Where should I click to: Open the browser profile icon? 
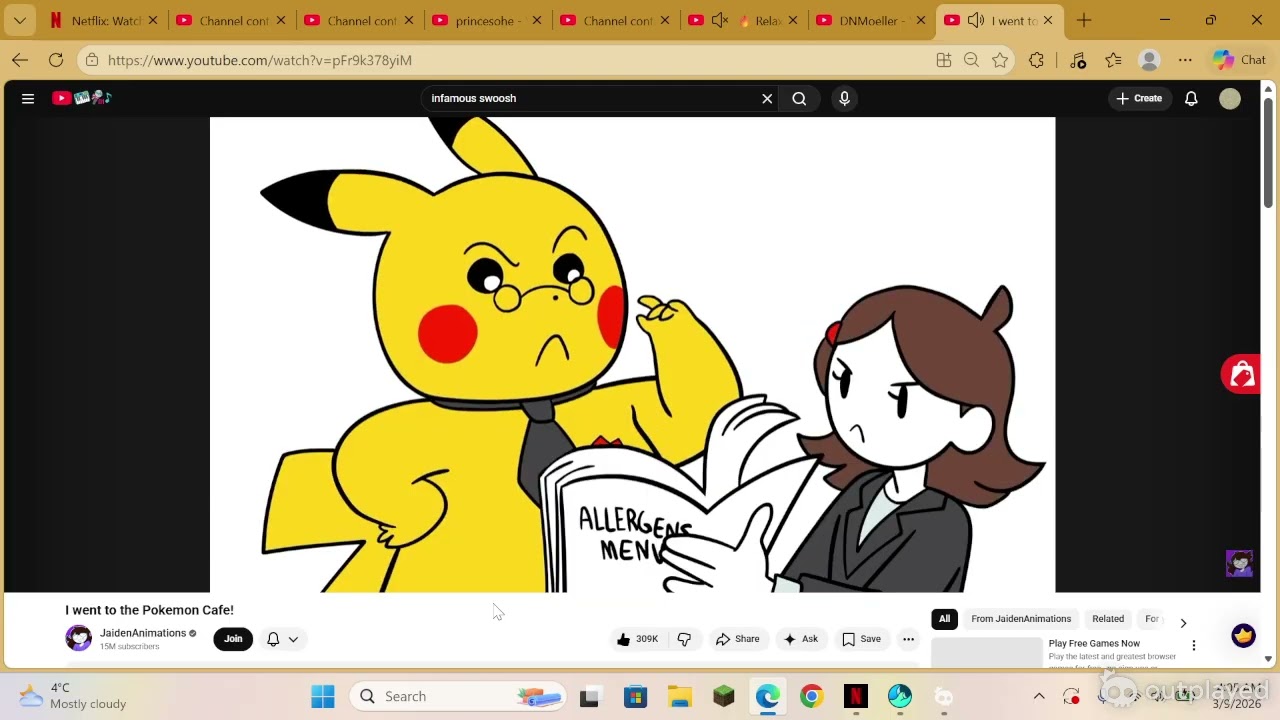(1150, 60)
